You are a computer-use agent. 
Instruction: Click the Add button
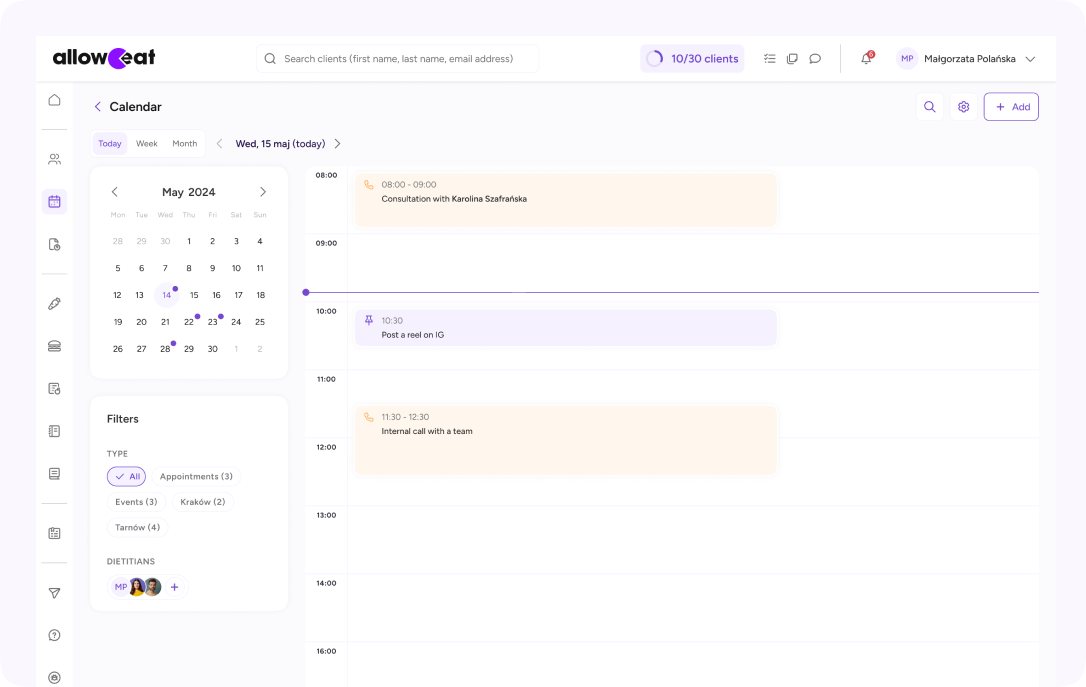point(1011,107)
